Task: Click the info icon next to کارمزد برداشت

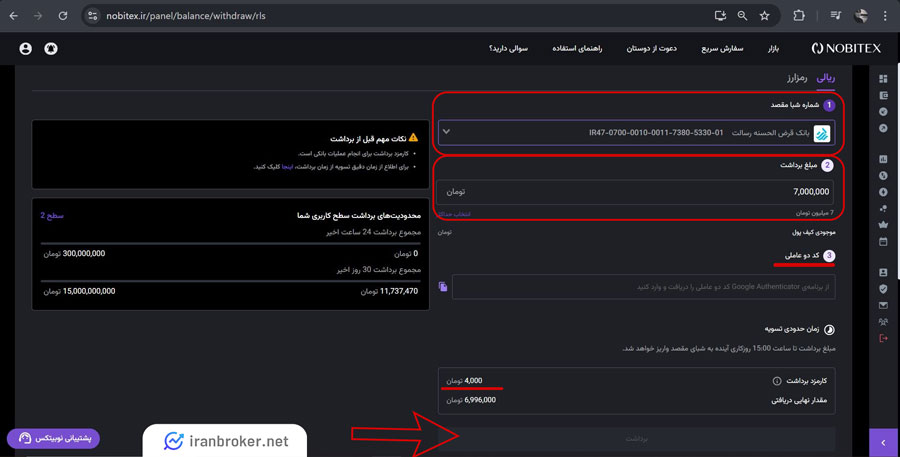Action: point(777,381)
